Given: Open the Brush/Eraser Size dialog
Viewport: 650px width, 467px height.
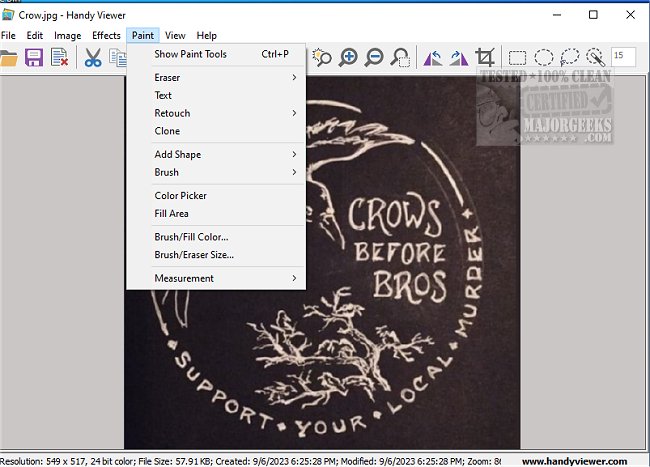Looking at the screenshot, I should [194, 255].
